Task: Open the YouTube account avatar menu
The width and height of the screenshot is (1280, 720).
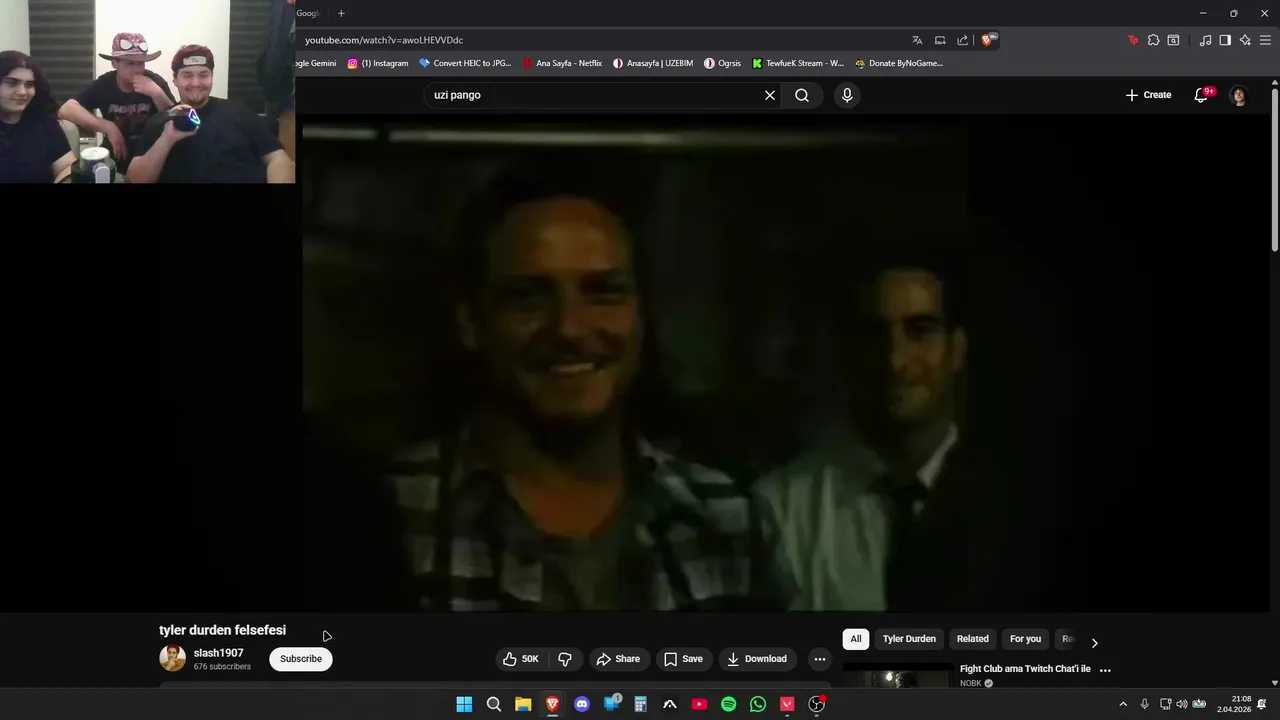Action: (1239, 95)
